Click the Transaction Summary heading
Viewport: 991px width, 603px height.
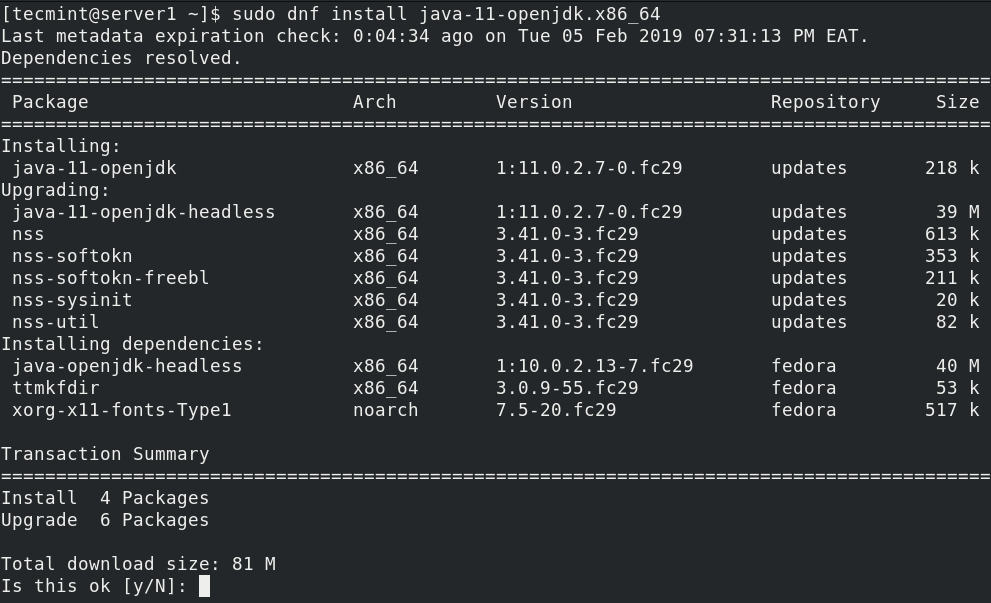(105, 454)
